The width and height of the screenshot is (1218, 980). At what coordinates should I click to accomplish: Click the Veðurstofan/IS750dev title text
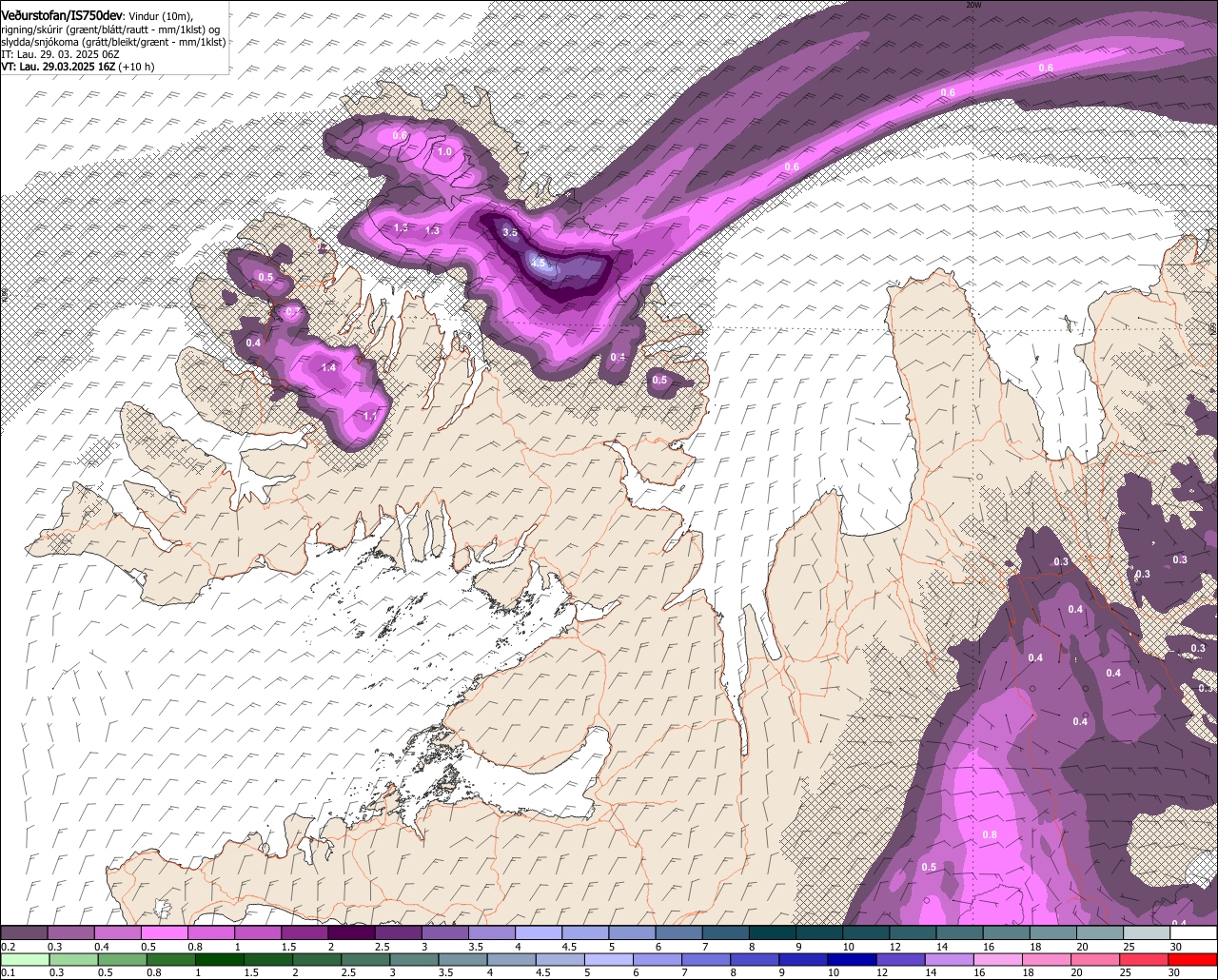(62, 16)
